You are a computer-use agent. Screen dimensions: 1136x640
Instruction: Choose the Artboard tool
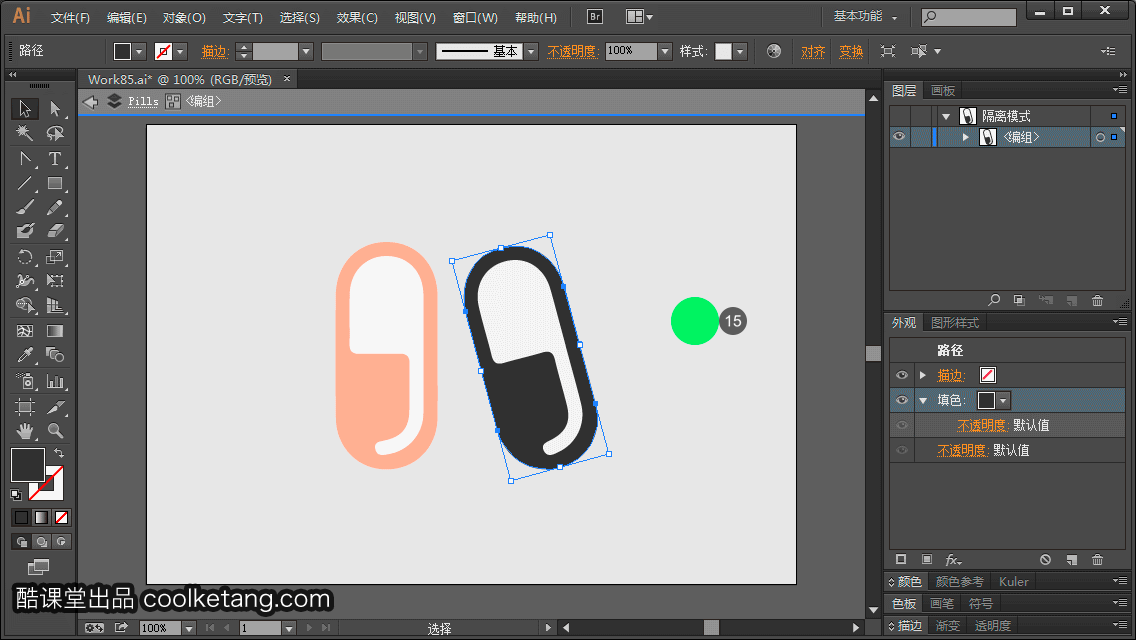25,406
